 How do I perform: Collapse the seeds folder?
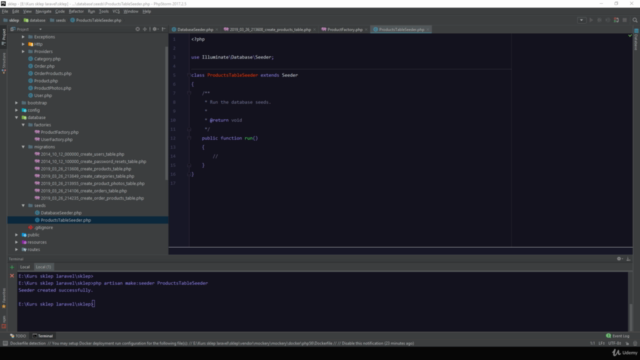(23, 205)
